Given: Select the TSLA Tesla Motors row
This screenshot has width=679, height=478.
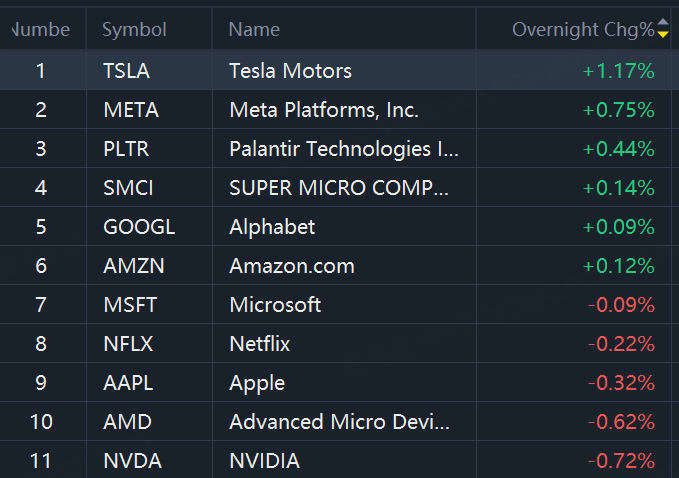Looking at the screenshot, I should tap(336, 71).
